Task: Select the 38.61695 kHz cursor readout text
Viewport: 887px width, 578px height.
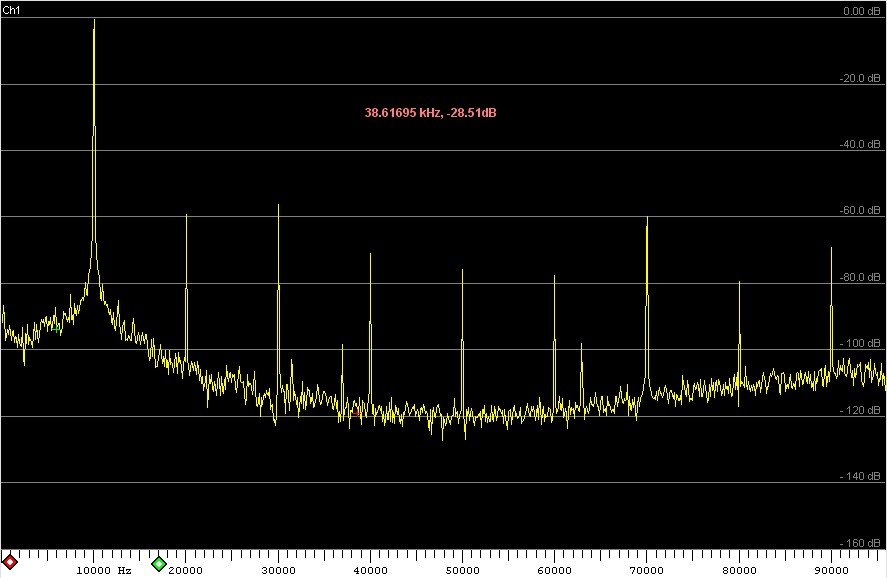Action: click(430, 112)
